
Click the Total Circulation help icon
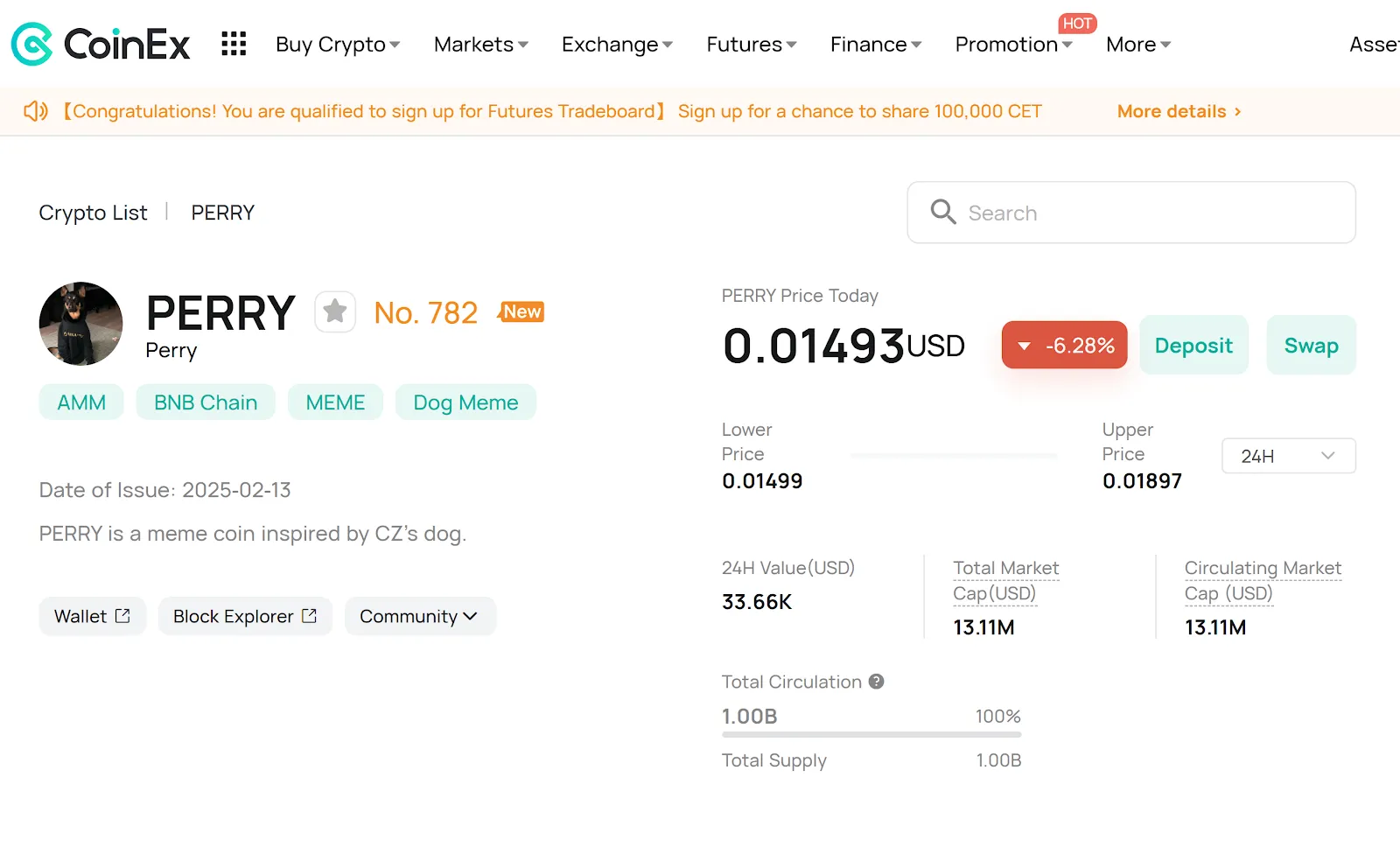click(x=876, y=682)
